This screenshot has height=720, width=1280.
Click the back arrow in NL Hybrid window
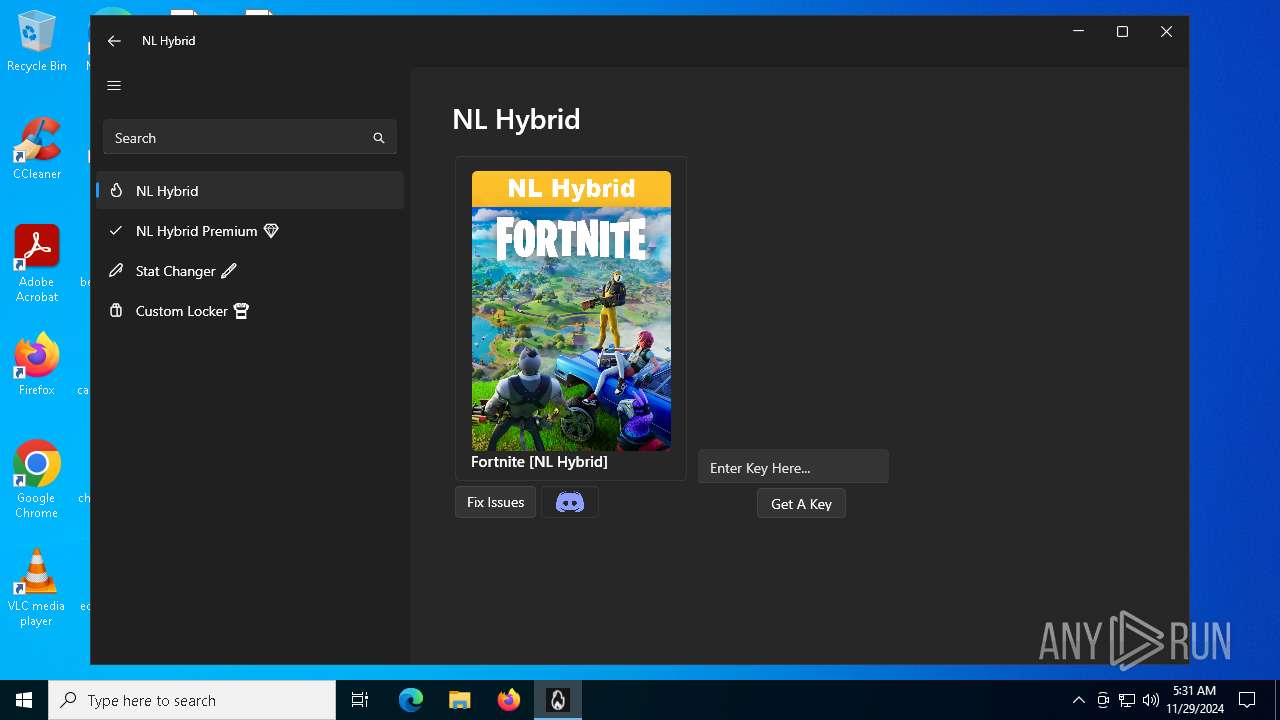point(114,41)
